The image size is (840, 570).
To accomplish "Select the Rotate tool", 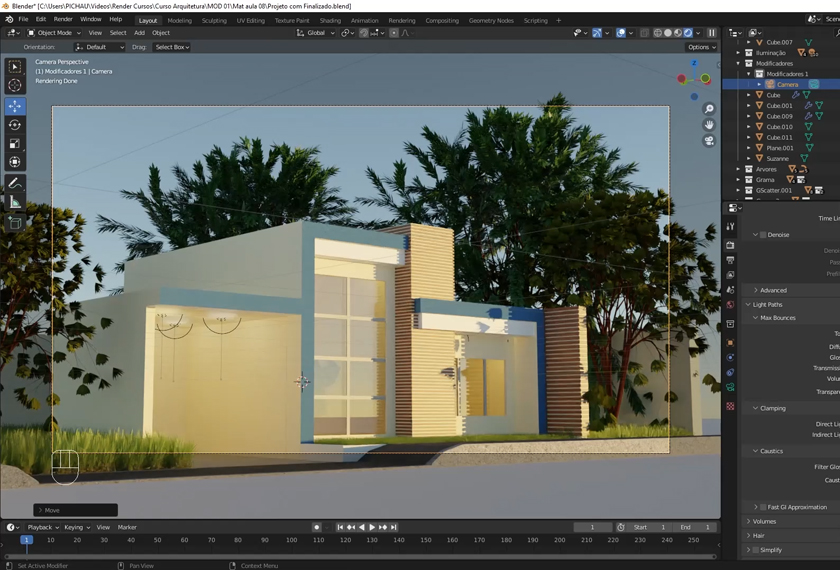I will click(15, 125).
